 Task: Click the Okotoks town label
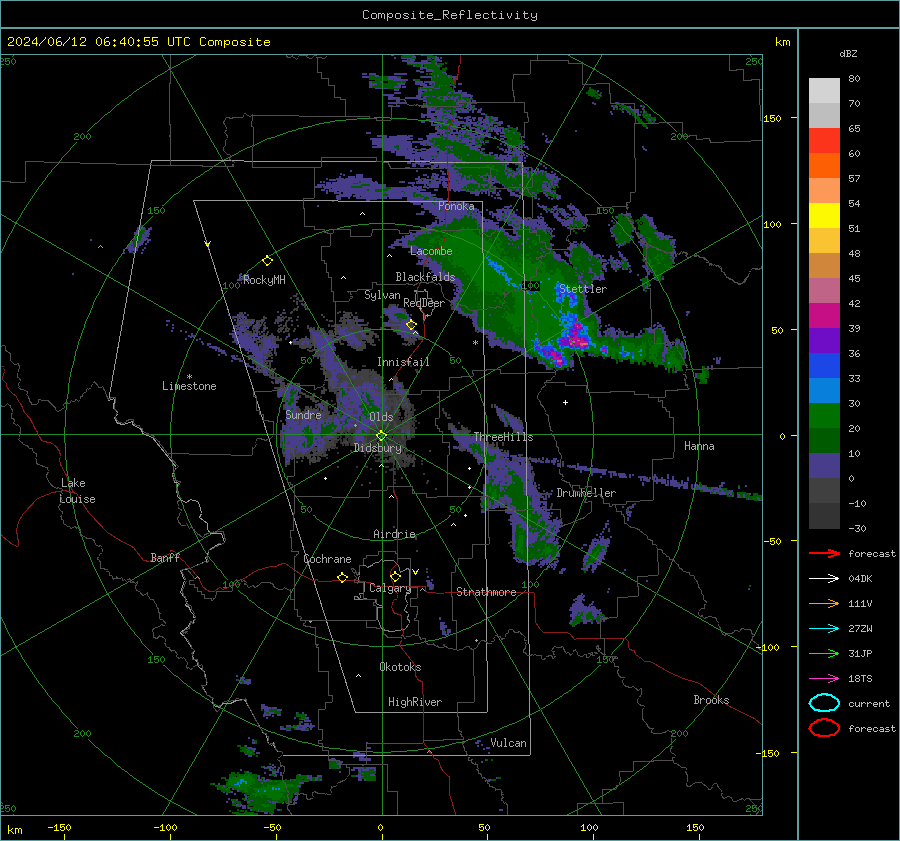(400, 667)
